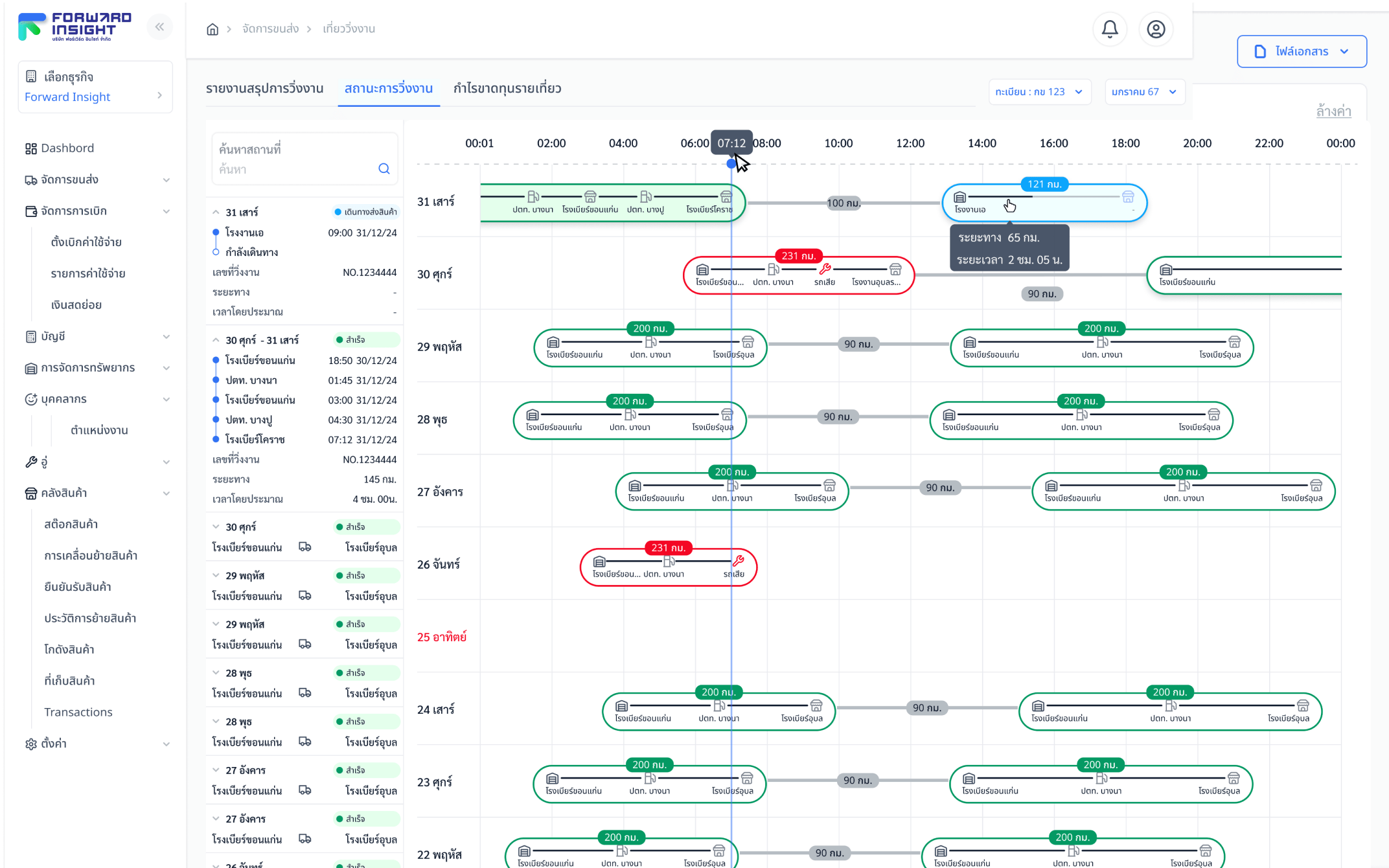Click red wrench icon on 26 จันทร์ trip
Viewport: 1389px width, 868px height.
(x=738, y=561)
